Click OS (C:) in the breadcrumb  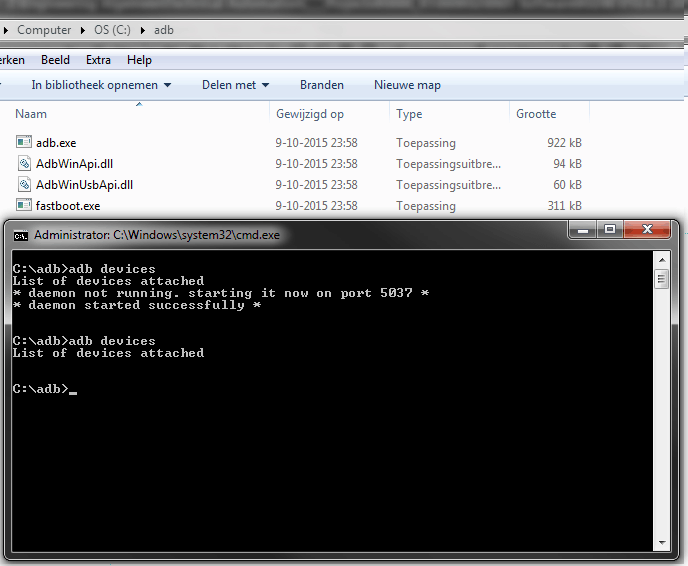point(112,30)
